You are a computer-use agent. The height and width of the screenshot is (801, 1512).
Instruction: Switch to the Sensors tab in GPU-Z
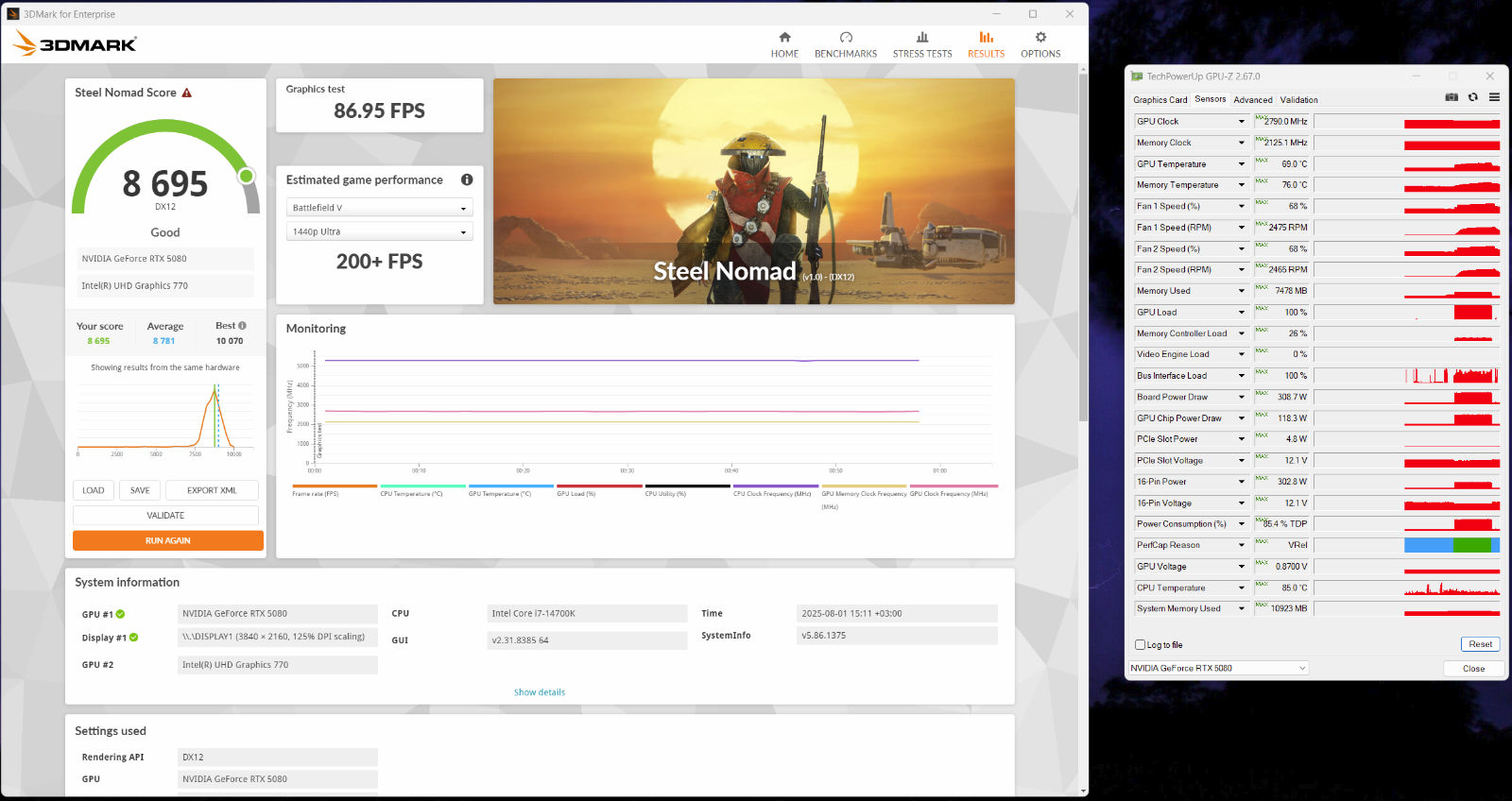click(1211, 99)
